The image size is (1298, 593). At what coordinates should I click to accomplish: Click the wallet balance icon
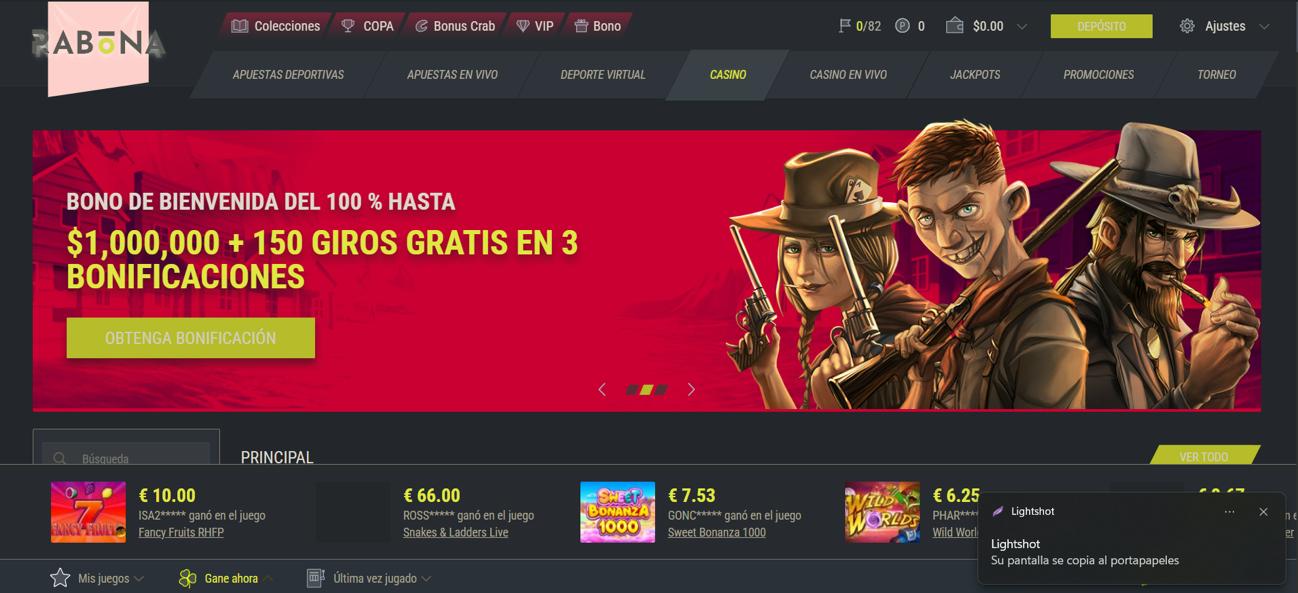tap(955, 26)
